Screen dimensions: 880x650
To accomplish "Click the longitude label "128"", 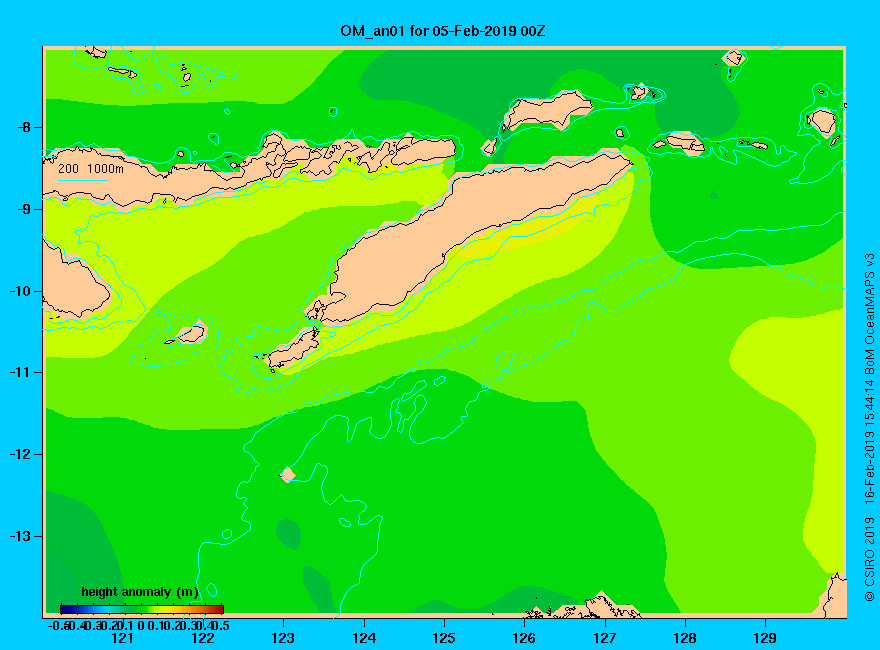I will [x=685, y=638].
